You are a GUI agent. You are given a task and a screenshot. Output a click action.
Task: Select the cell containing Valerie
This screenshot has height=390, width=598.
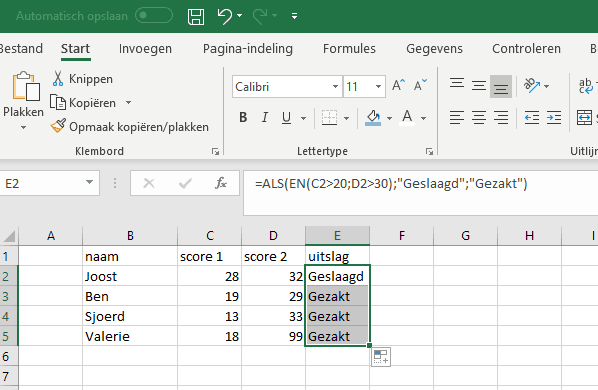coord(130,336)
